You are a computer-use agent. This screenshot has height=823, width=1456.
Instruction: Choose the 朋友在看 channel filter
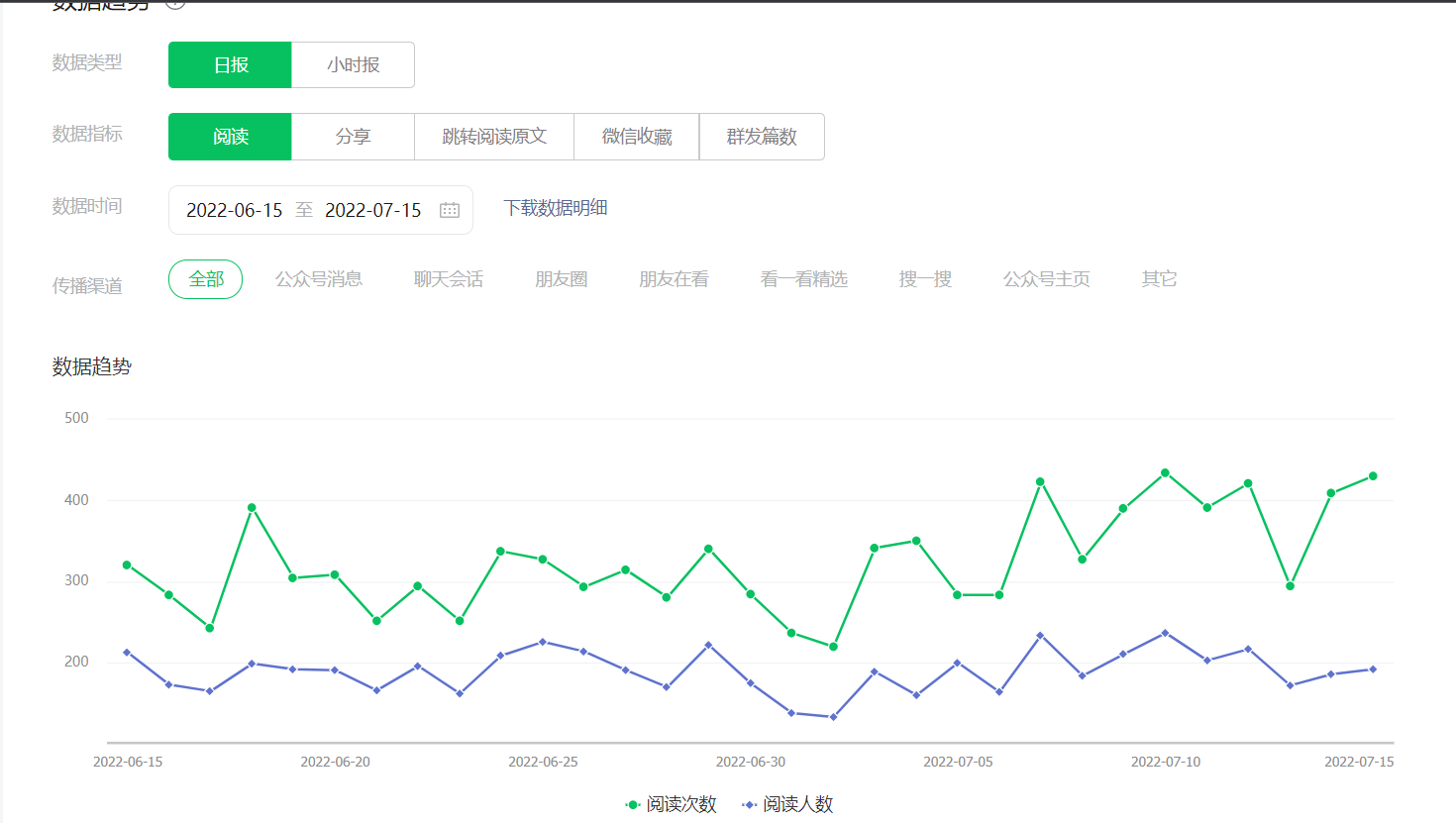(x=674, y=279)
